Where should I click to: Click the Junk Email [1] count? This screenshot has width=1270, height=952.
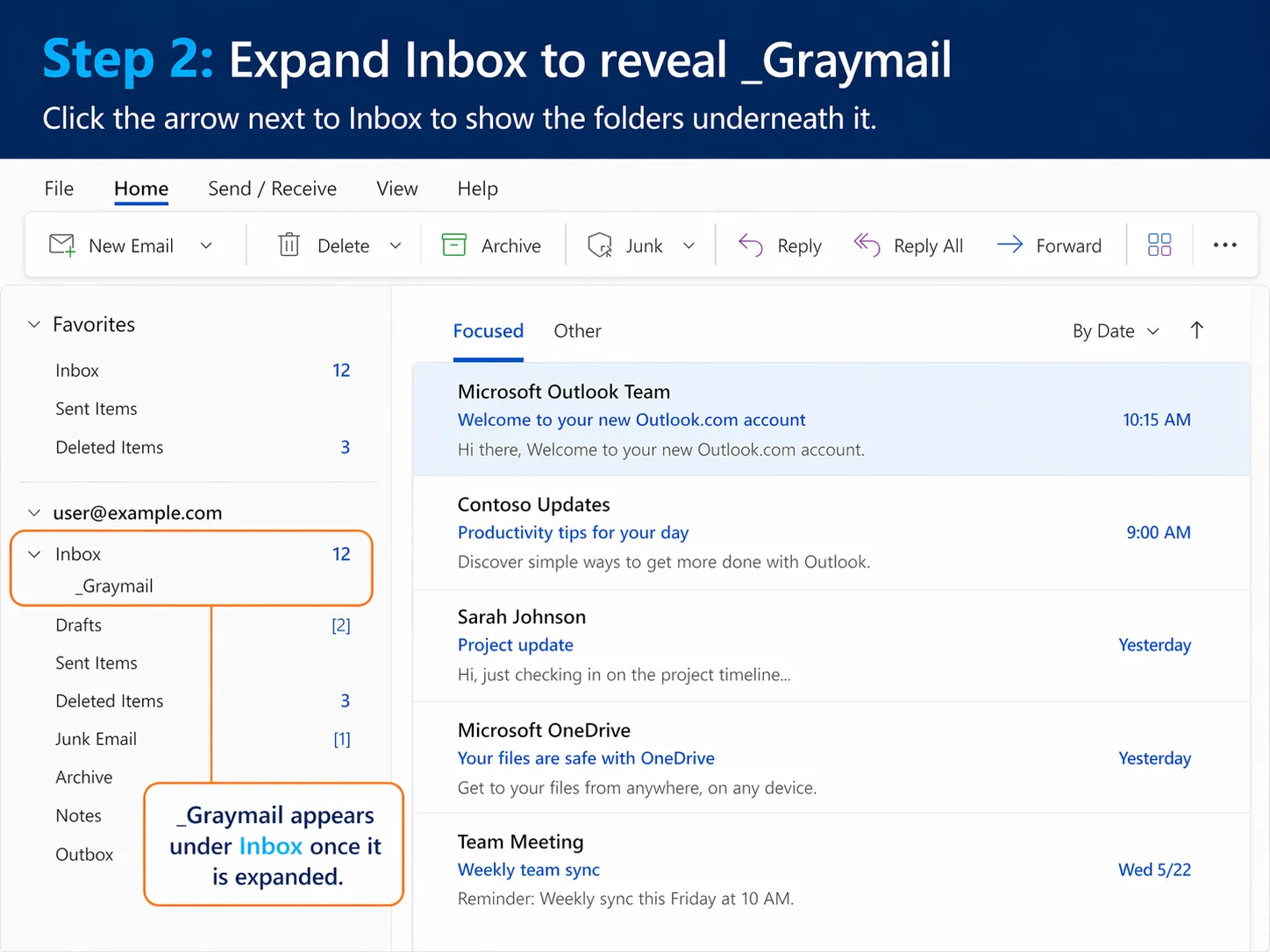click(342, 740)
